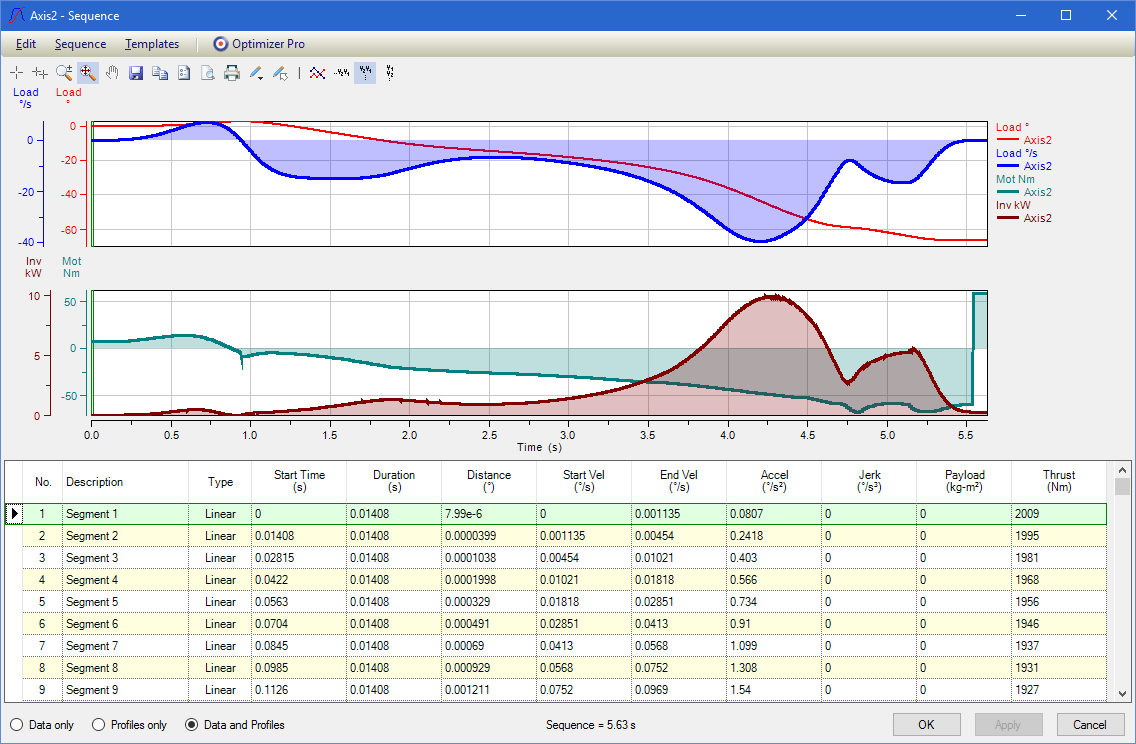Open the Sequence menu
Image resolution: width=1136 pixels, height=744 pixels.
pos(80,44)
